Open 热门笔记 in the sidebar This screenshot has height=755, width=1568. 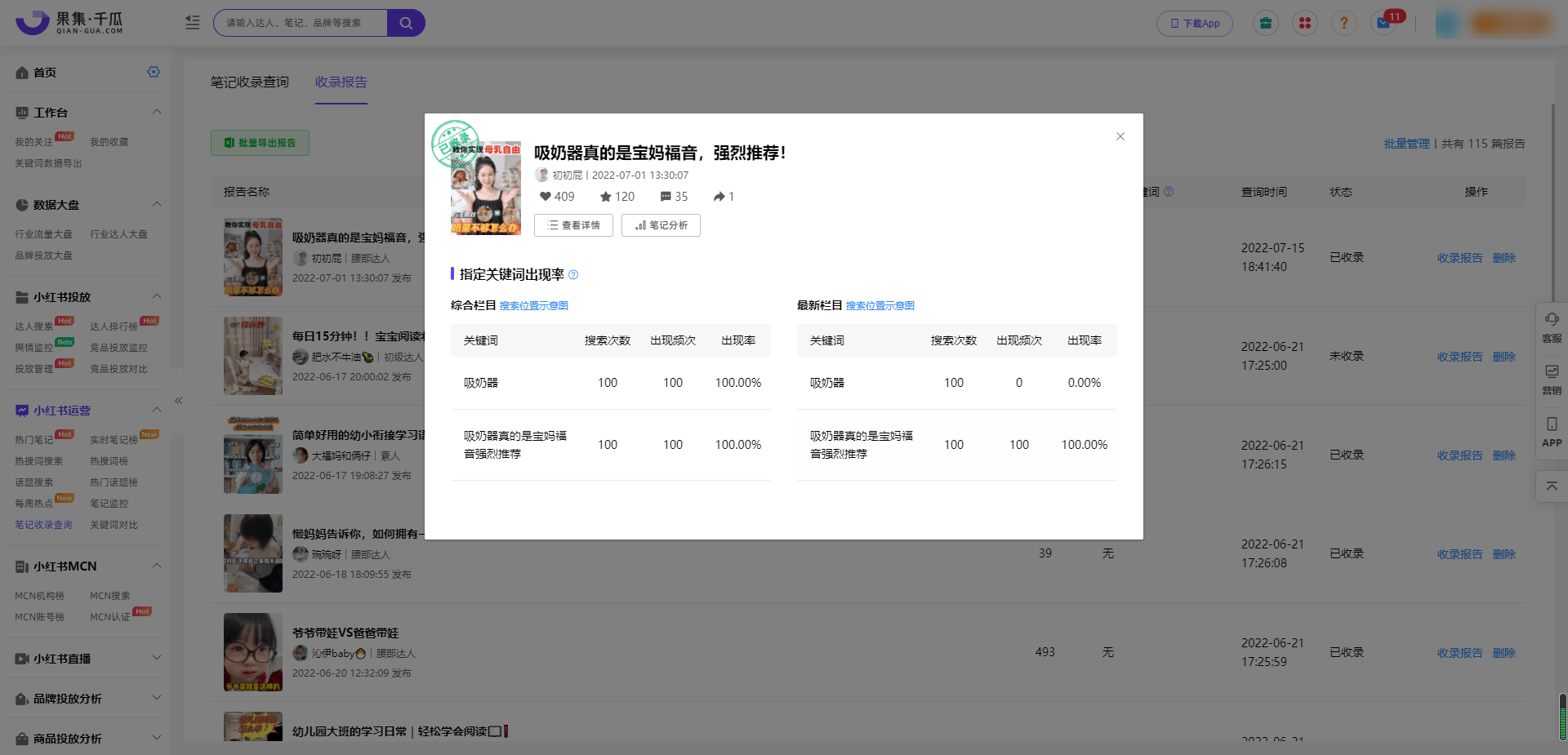click(33, 440)
